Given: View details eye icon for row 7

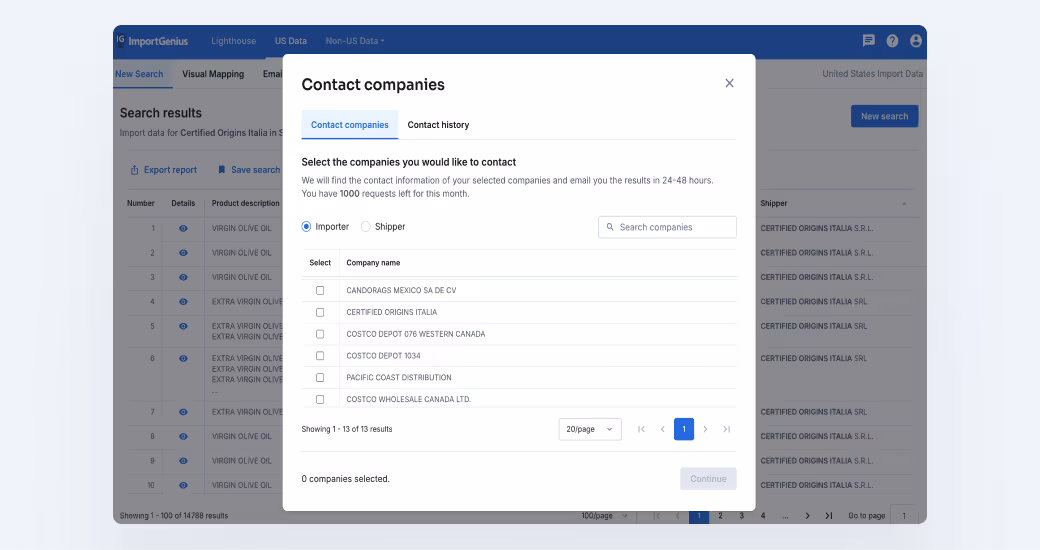Looking at the screenshot, I should pos(183,412).
